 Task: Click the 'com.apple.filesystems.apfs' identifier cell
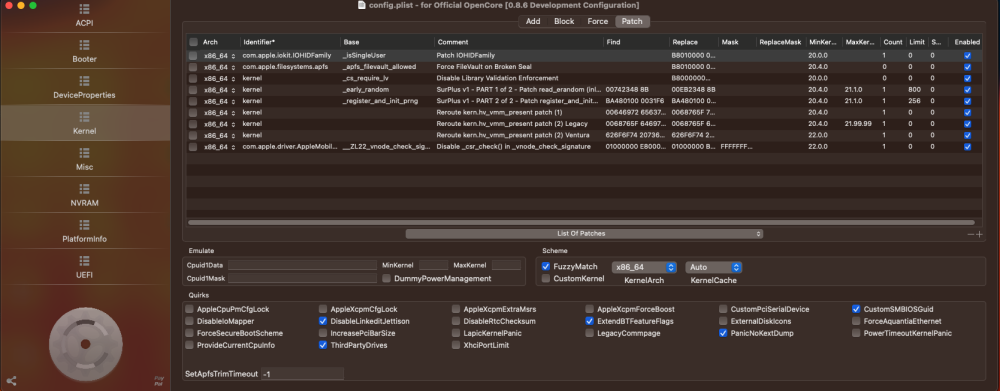click(x=284, y=67)
